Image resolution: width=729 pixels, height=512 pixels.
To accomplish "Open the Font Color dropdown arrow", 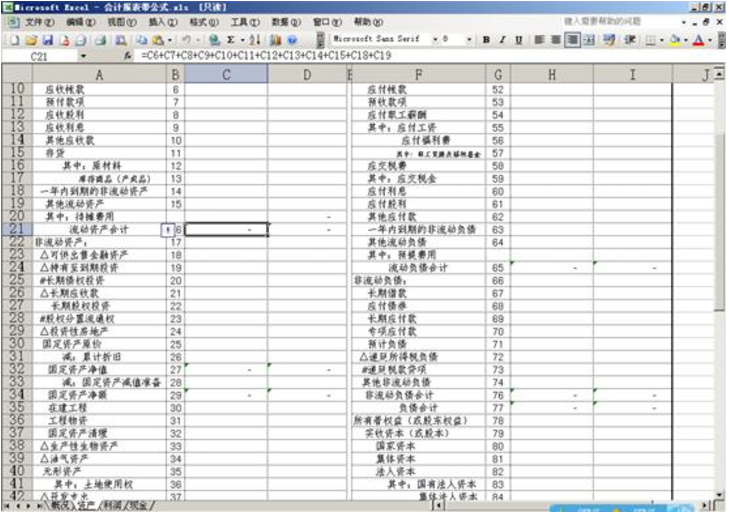I will (709, 40).
